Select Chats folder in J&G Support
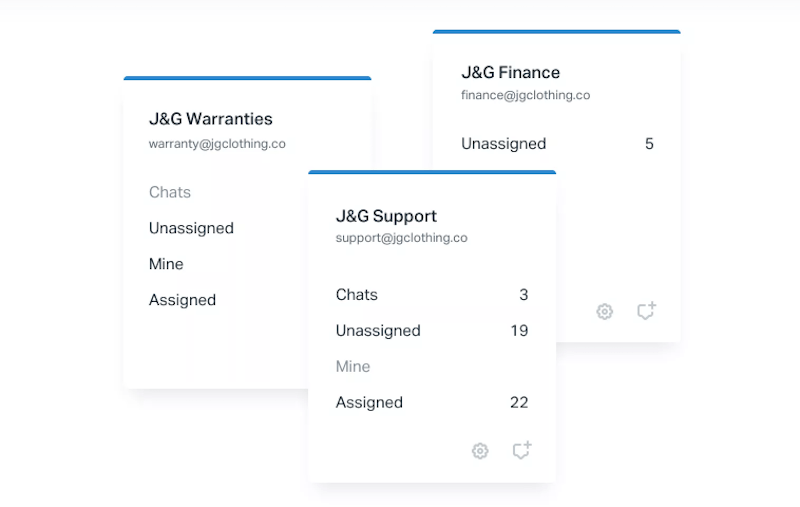The width and height of the screenshot is (800, 507). pyautogui.click(x=357, y=295)
